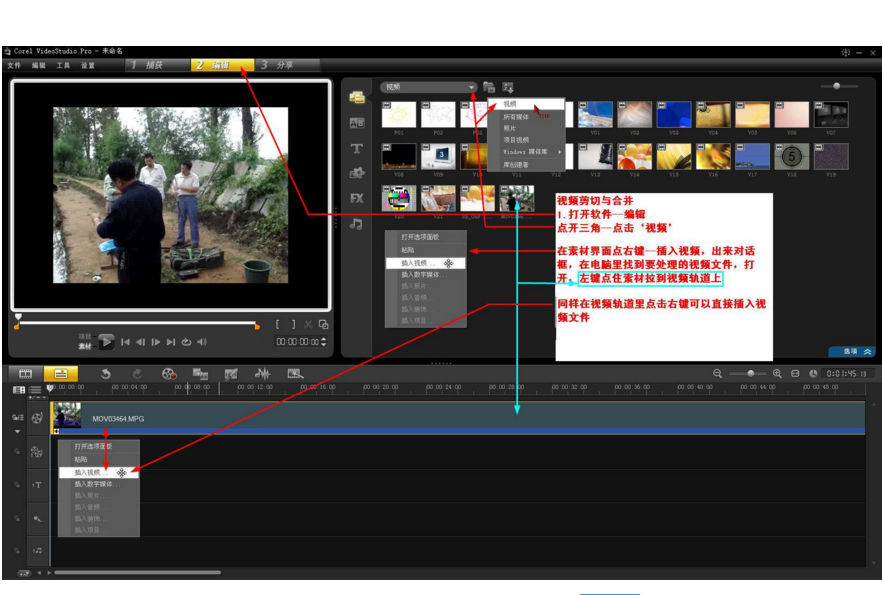Switch to storyboard view icon

click(x=26, y=373)
